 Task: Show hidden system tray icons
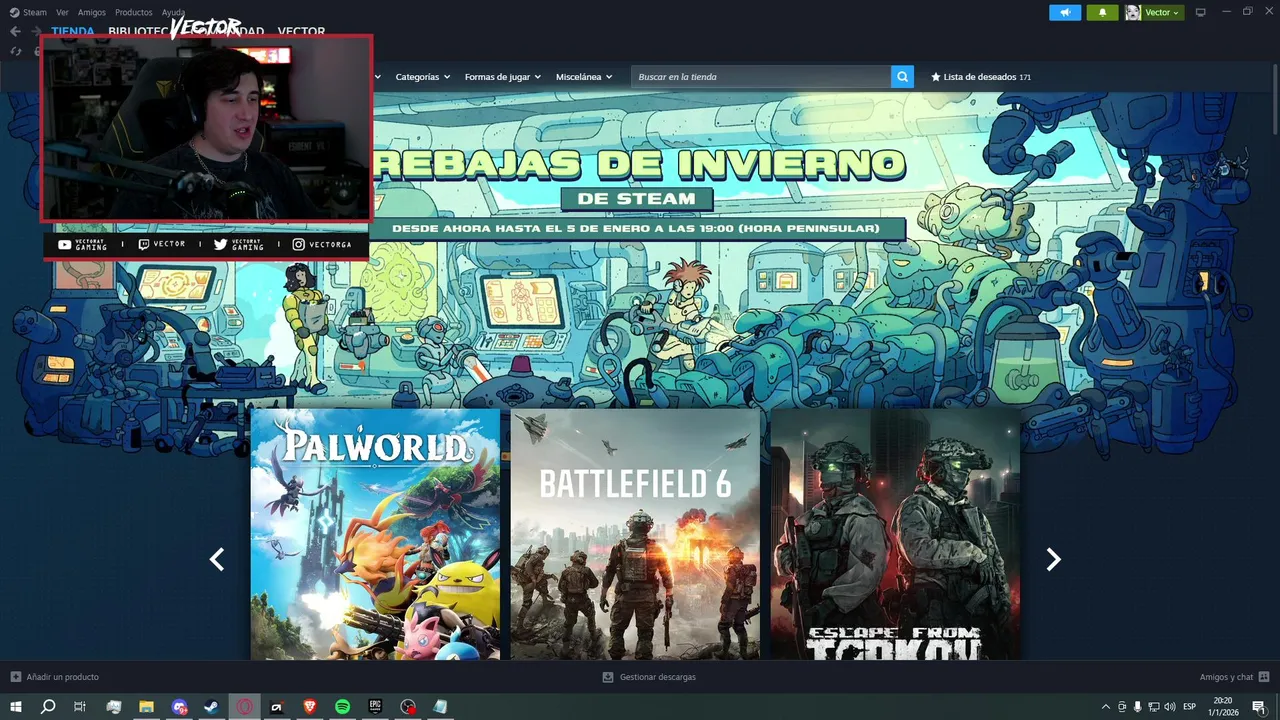point(1105,707)
